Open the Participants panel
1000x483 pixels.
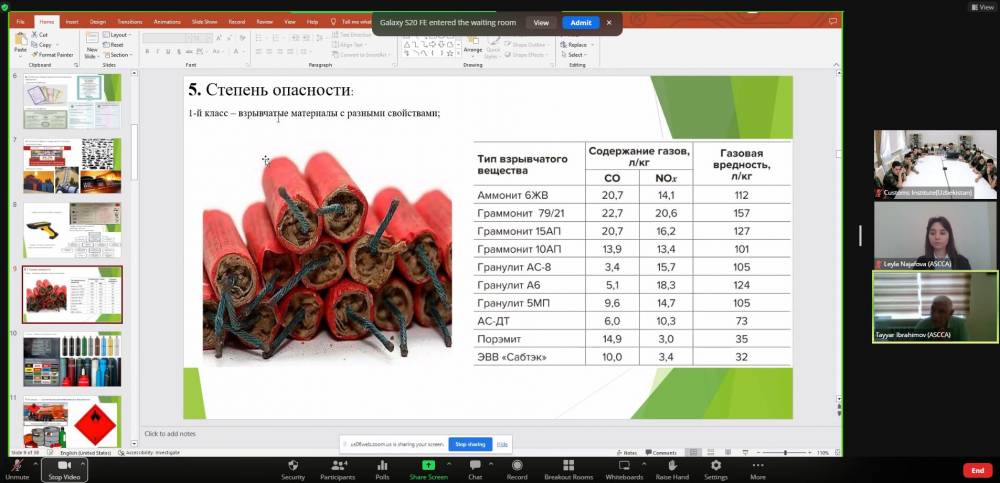click(x=338, y=470)
